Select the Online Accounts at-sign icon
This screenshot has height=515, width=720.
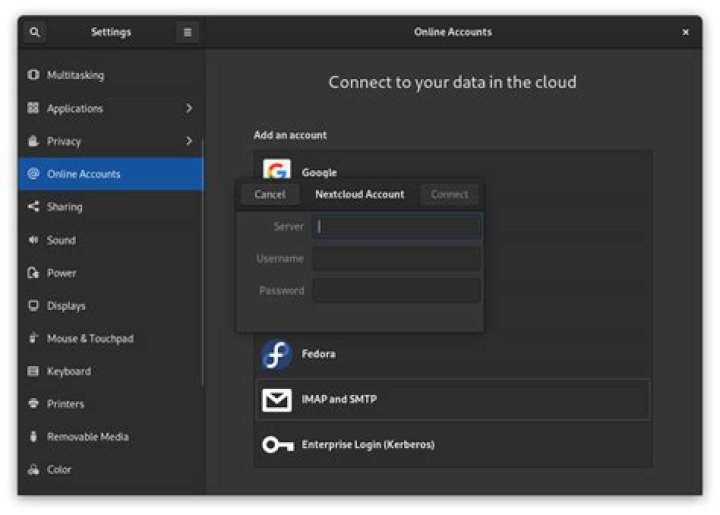click(33, 174)
